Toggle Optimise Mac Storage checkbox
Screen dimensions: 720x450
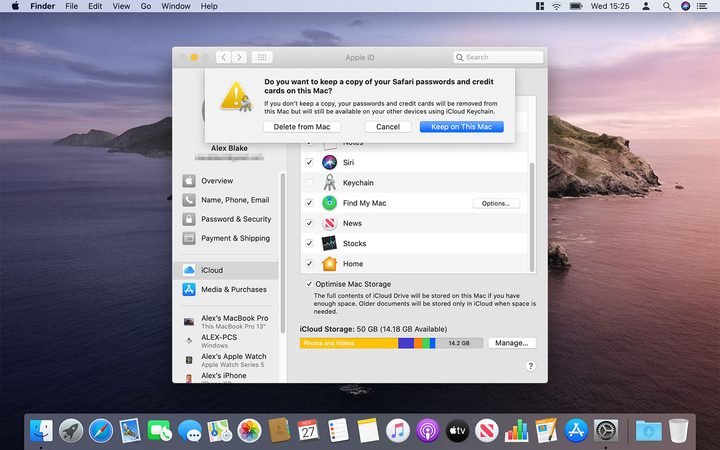click(309, 284)
